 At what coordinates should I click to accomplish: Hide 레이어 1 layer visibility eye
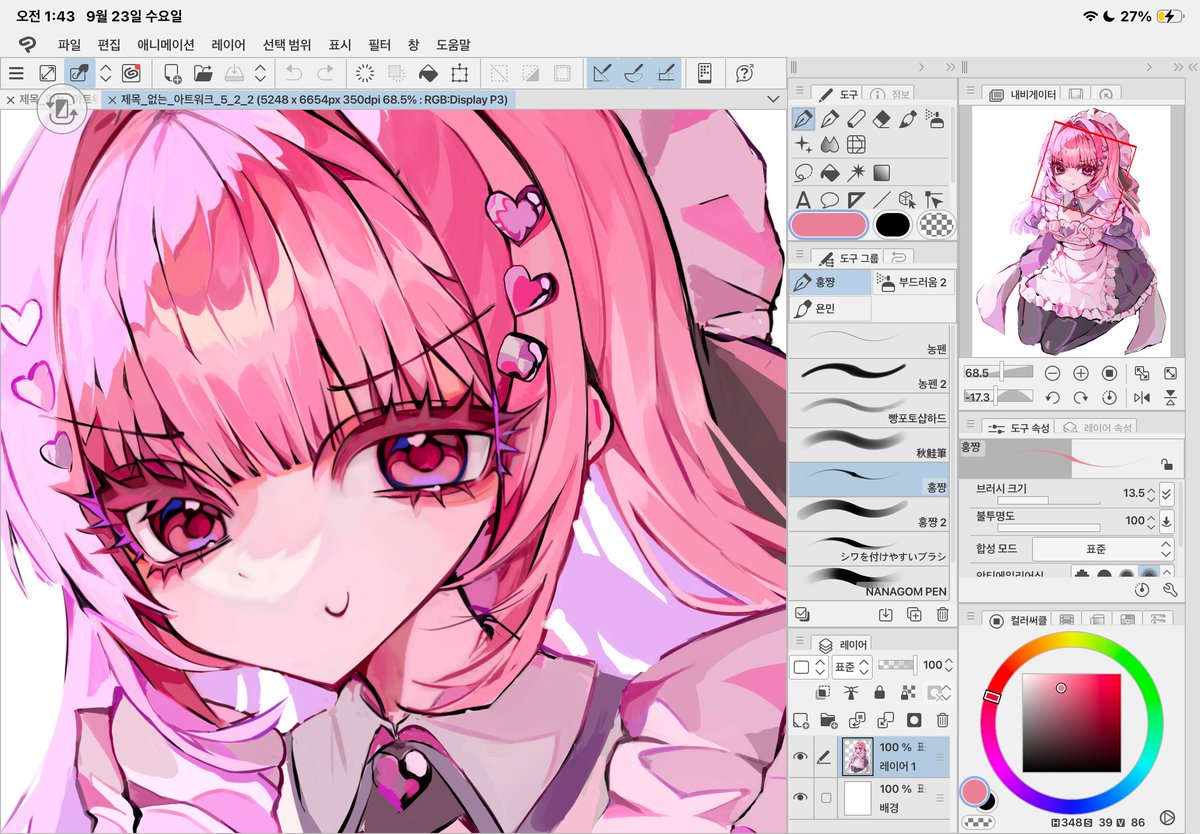tap(800, 758)
